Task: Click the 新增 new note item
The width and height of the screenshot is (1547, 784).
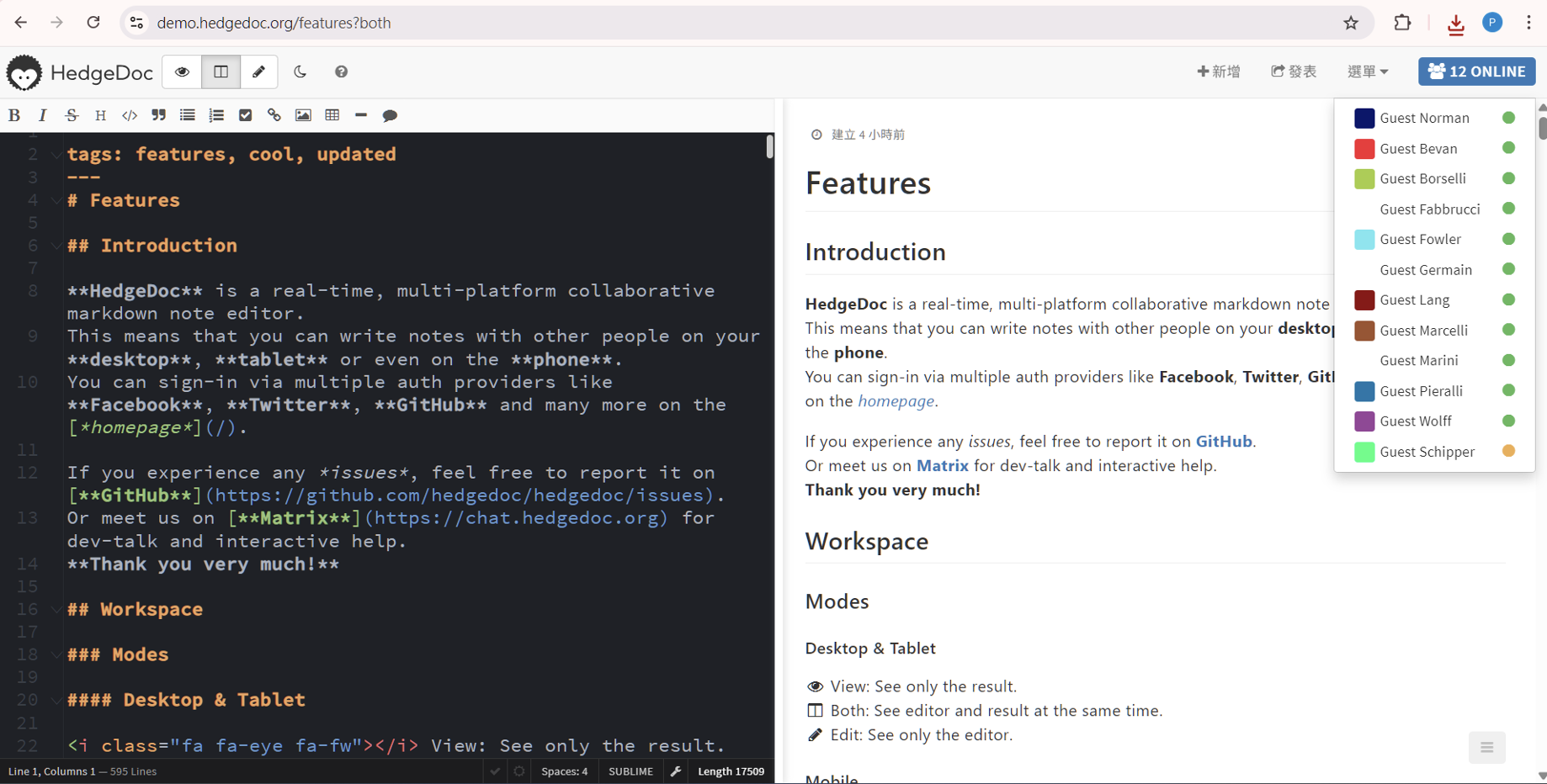Action: pyautogui.click(x=1218, y=72)
